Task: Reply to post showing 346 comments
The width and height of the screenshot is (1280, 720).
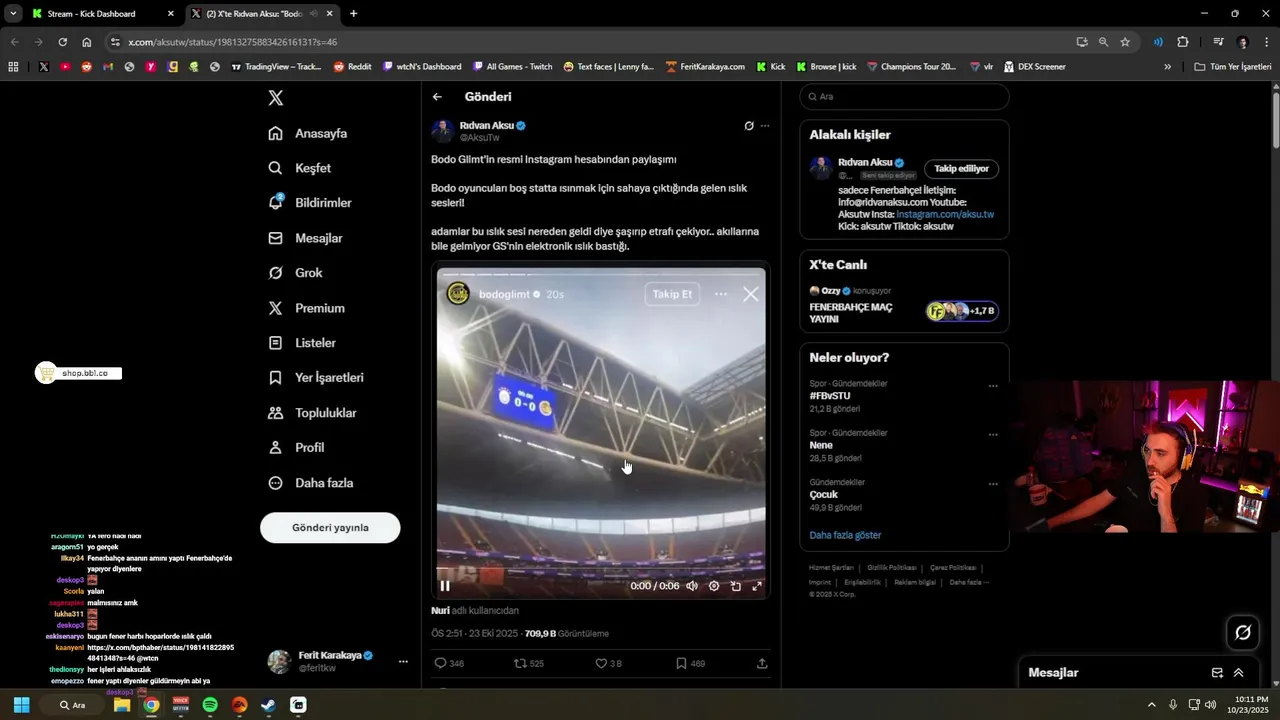Action: (449, 663)
